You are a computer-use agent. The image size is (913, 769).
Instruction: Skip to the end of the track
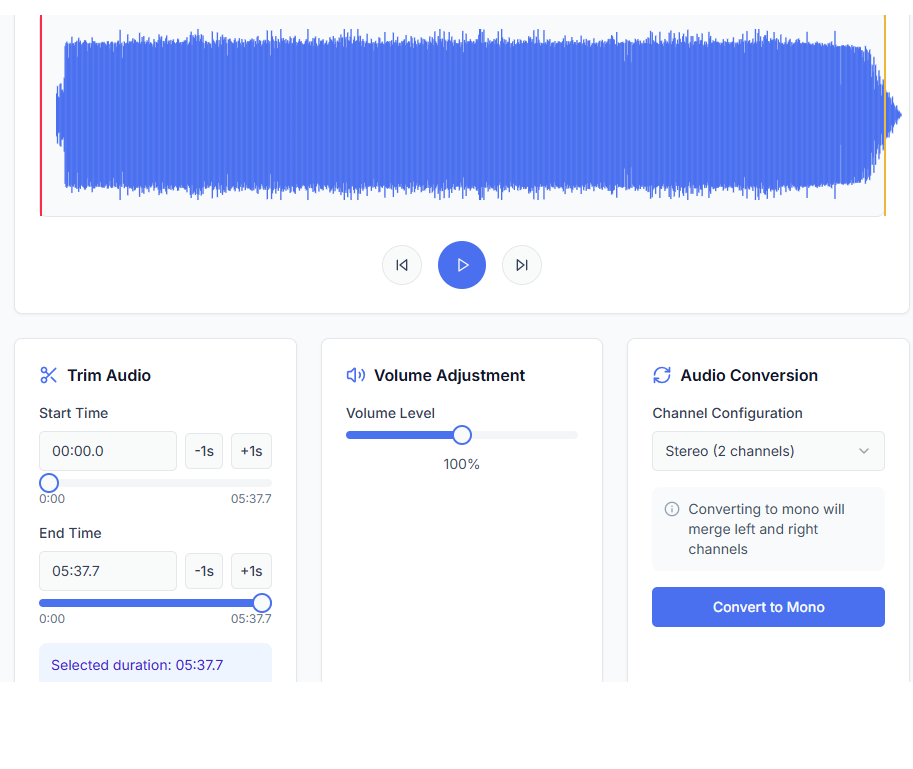(522, 265)
